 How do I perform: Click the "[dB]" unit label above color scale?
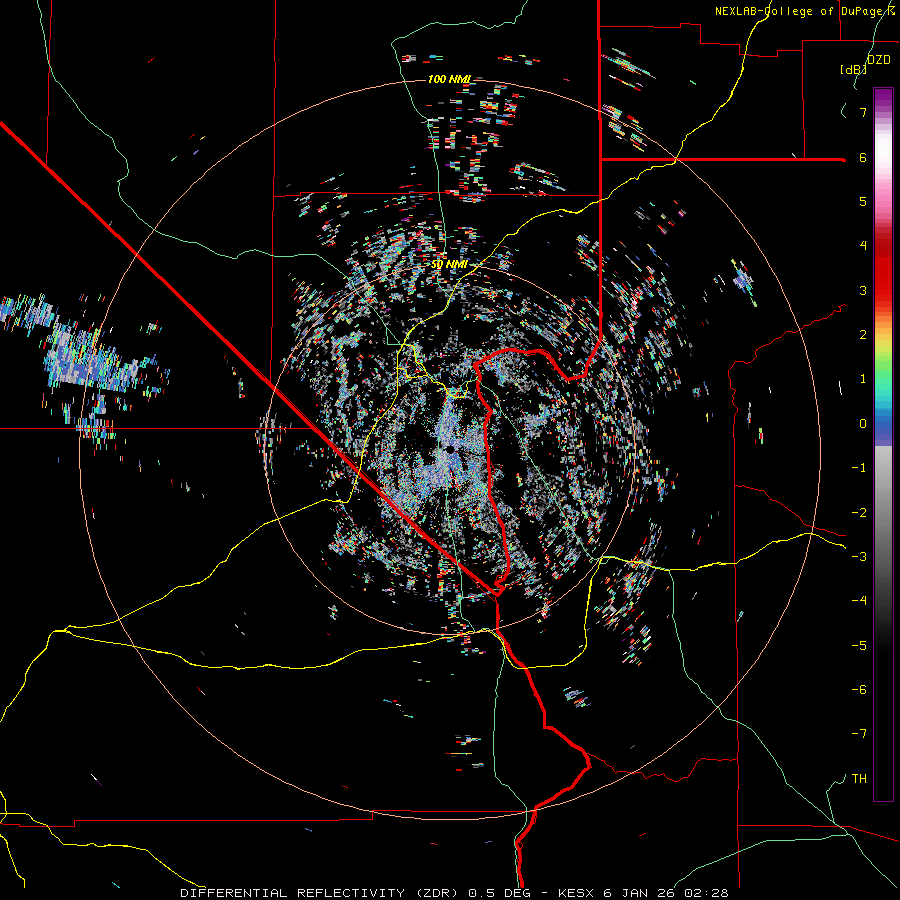click(x=853, y=69)
